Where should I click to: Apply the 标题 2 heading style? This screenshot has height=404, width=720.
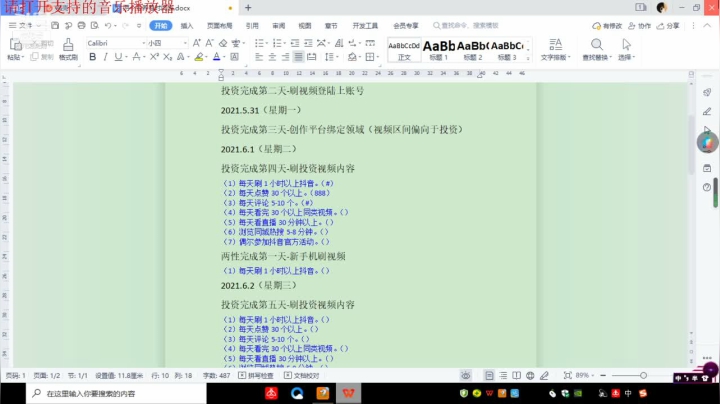click(x=473, y=50)
